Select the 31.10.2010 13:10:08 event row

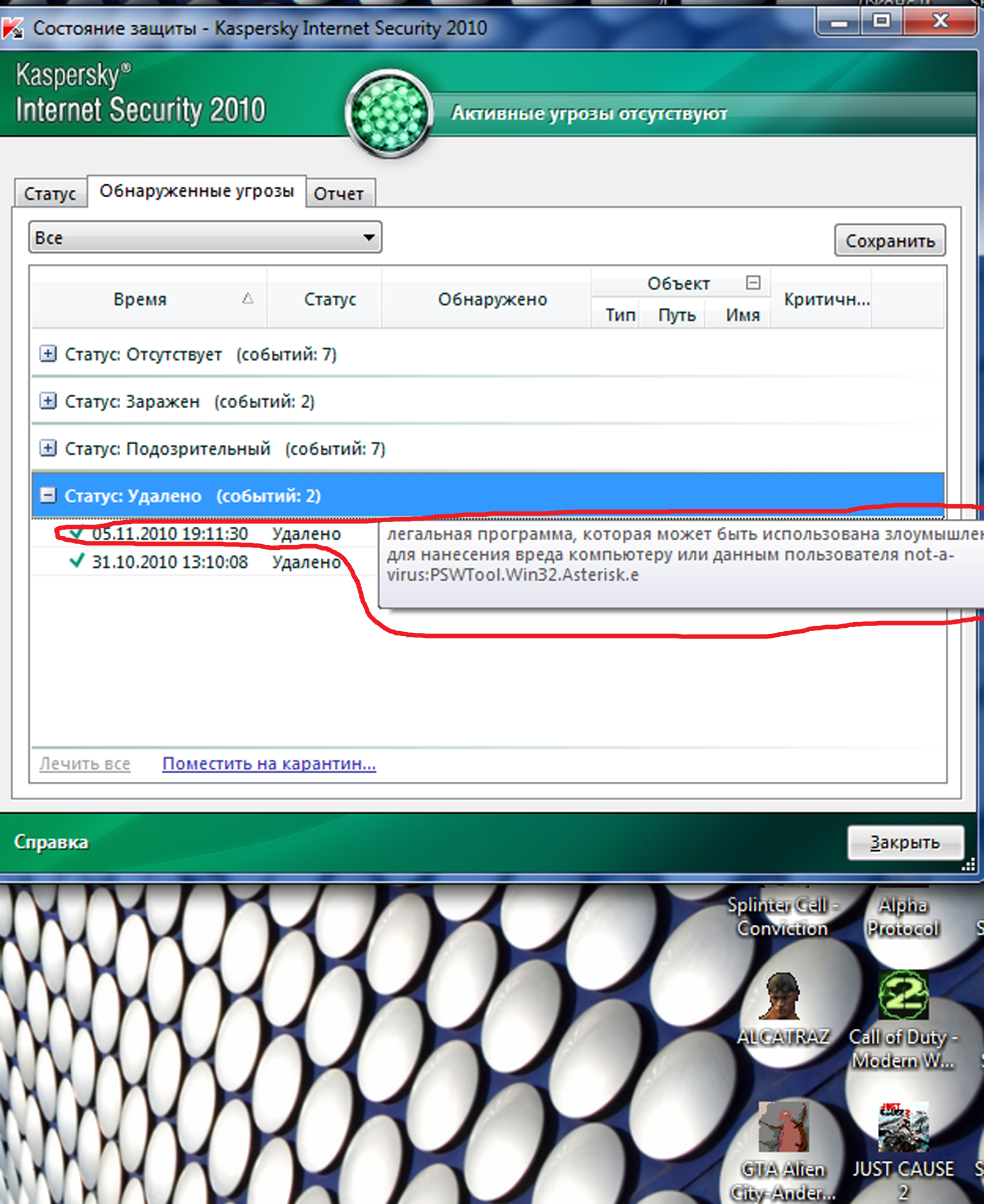tap(204, 562)
